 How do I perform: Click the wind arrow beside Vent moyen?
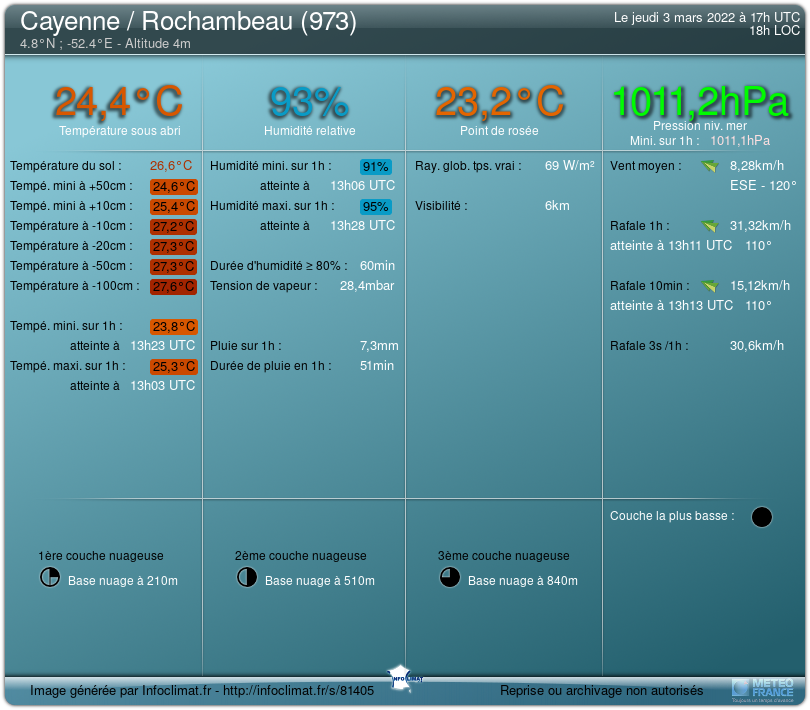pos(710,166)
